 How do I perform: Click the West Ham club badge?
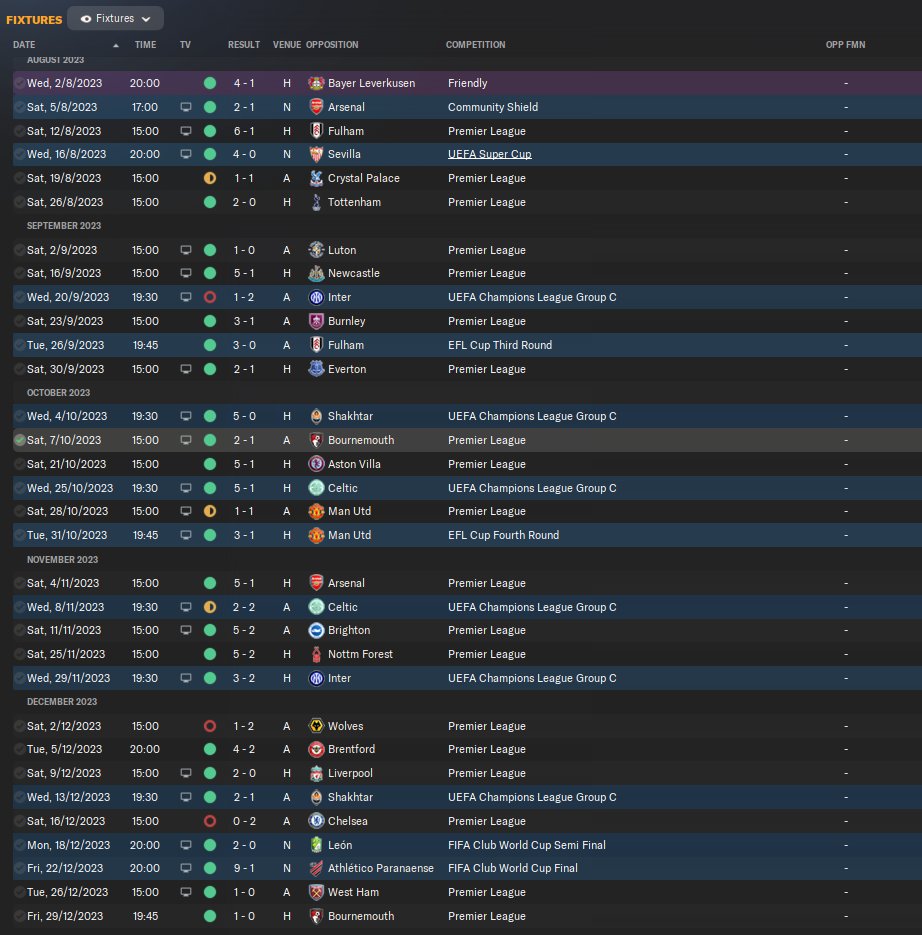tap(316, 892)
